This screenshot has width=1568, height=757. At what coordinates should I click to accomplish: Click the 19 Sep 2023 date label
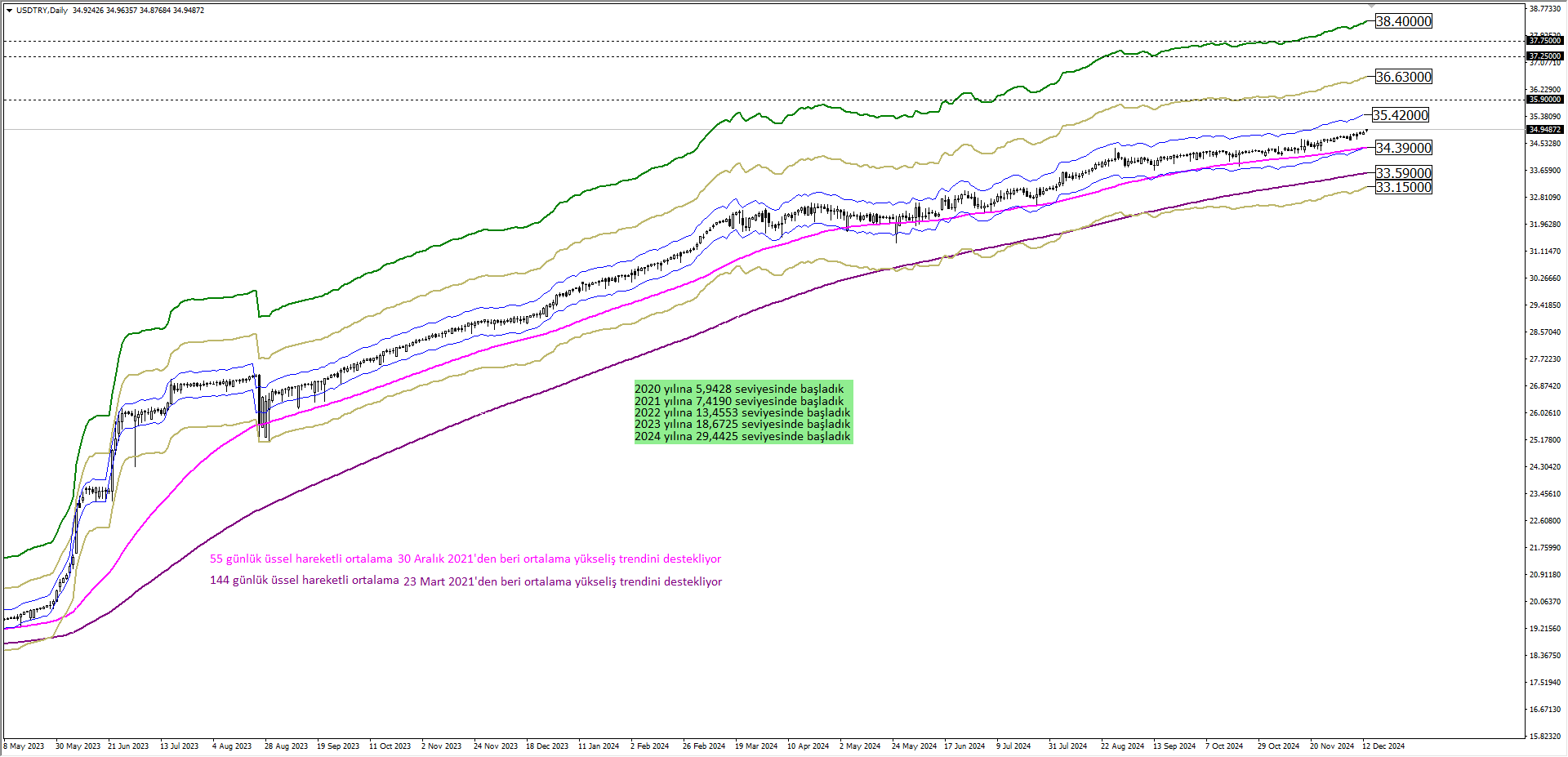[338, 746]
